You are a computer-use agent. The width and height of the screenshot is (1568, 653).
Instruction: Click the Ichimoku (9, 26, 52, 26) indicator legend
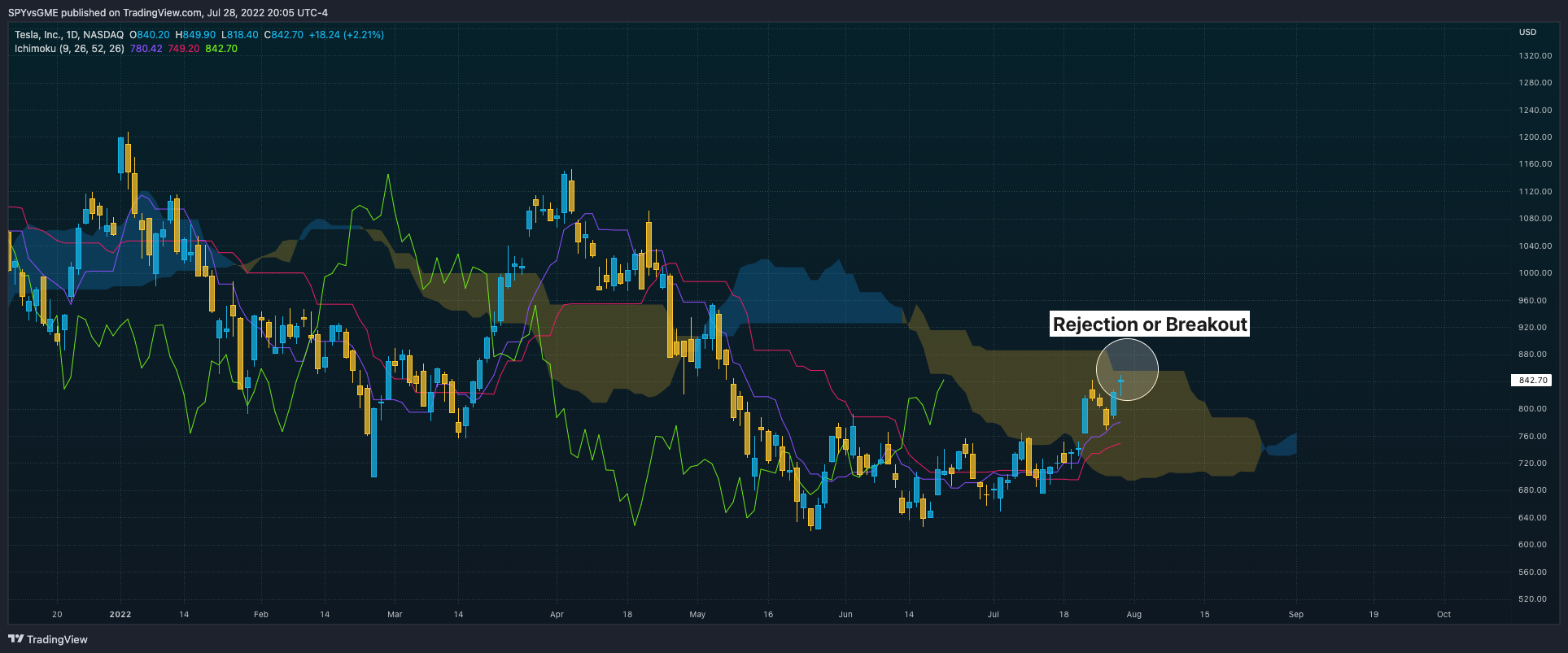tap(69, 49)
